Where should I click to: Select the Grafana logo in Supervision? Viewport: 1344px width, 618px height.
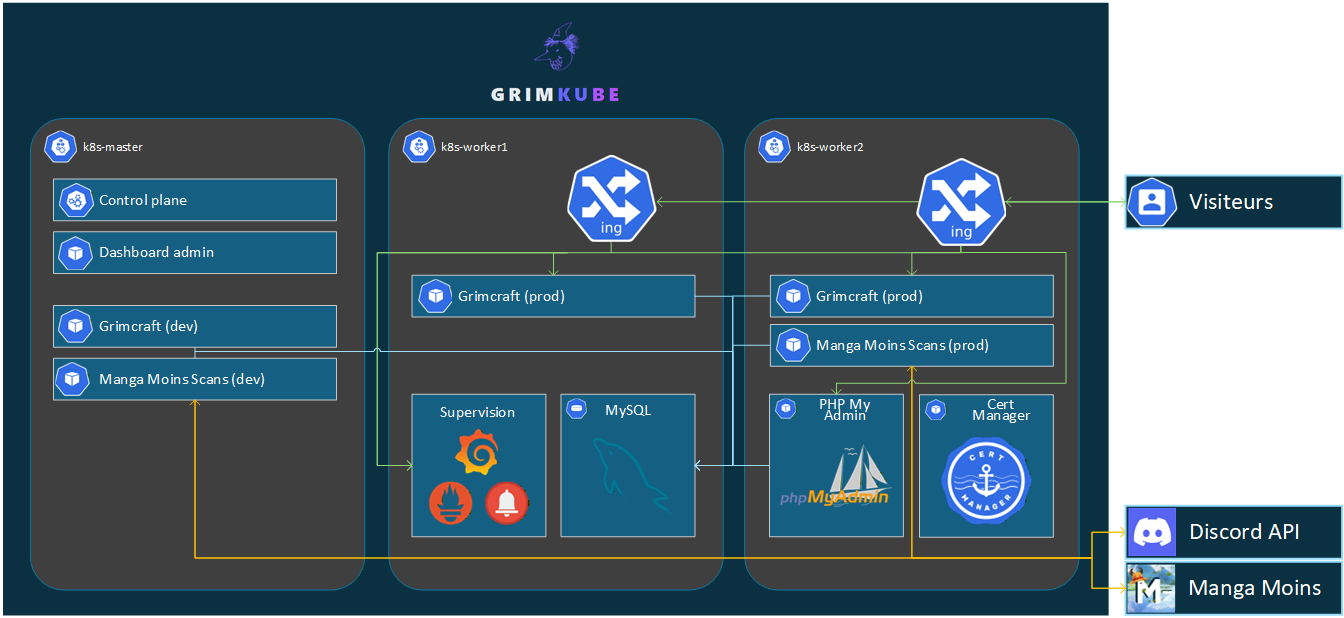coord(478,453)
